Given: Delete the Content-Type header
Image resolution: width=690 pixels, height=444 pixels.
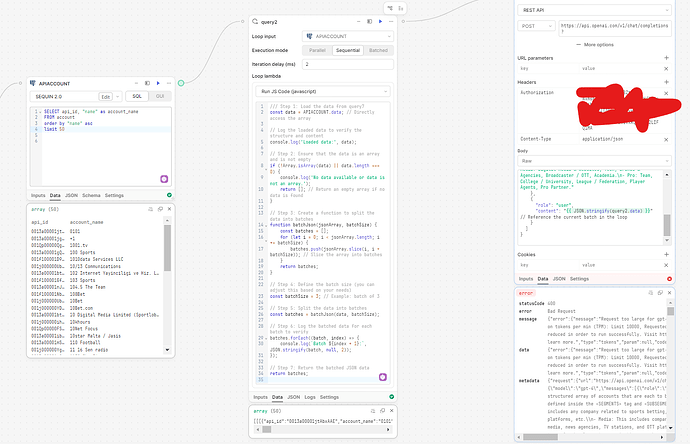Looking at the screenshot, I should click(x=666, y=139).
